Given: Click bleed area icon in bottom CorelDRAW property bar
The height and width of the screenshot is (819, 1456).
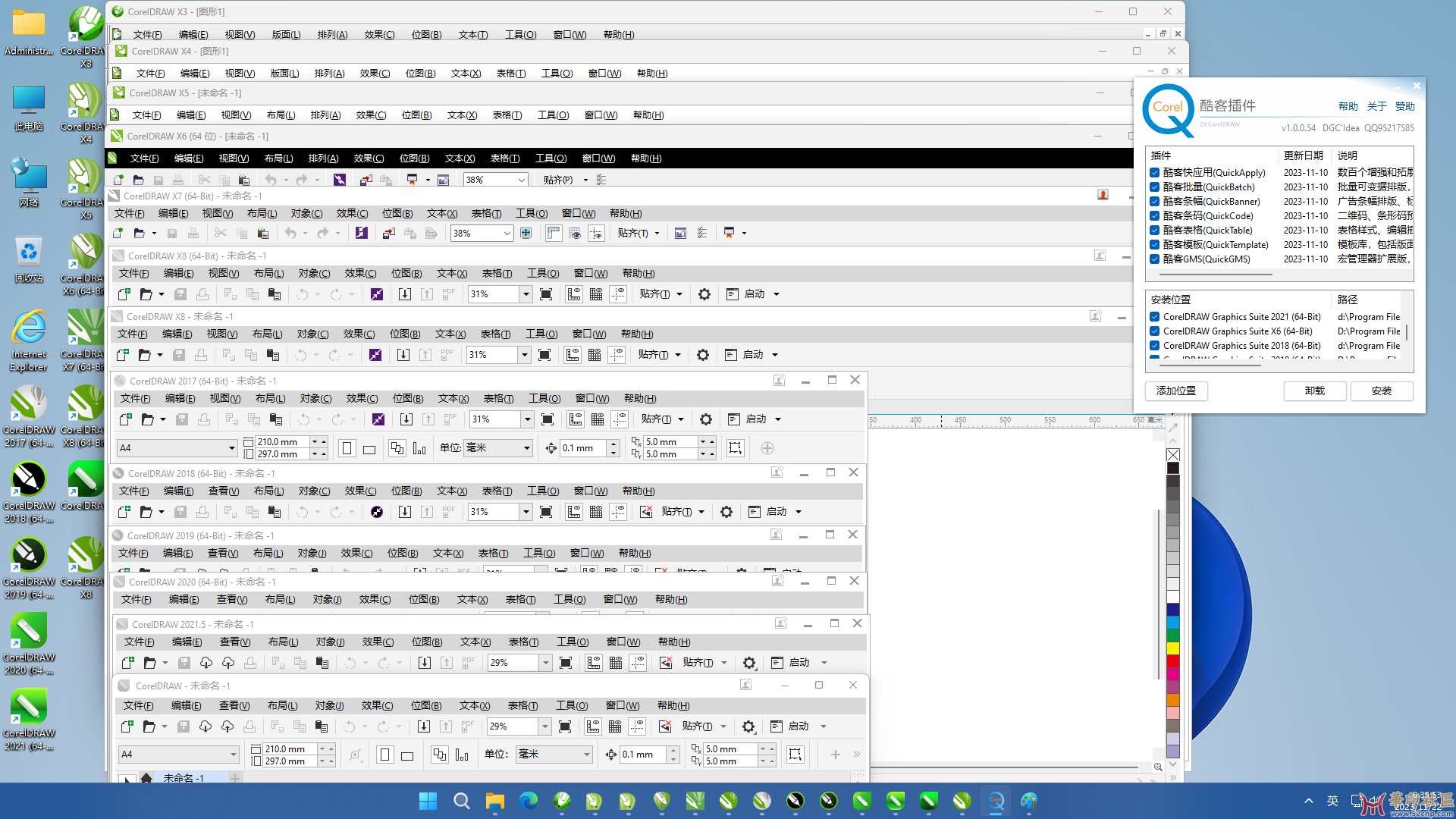Looking at the screenshot, I should 795,755.
